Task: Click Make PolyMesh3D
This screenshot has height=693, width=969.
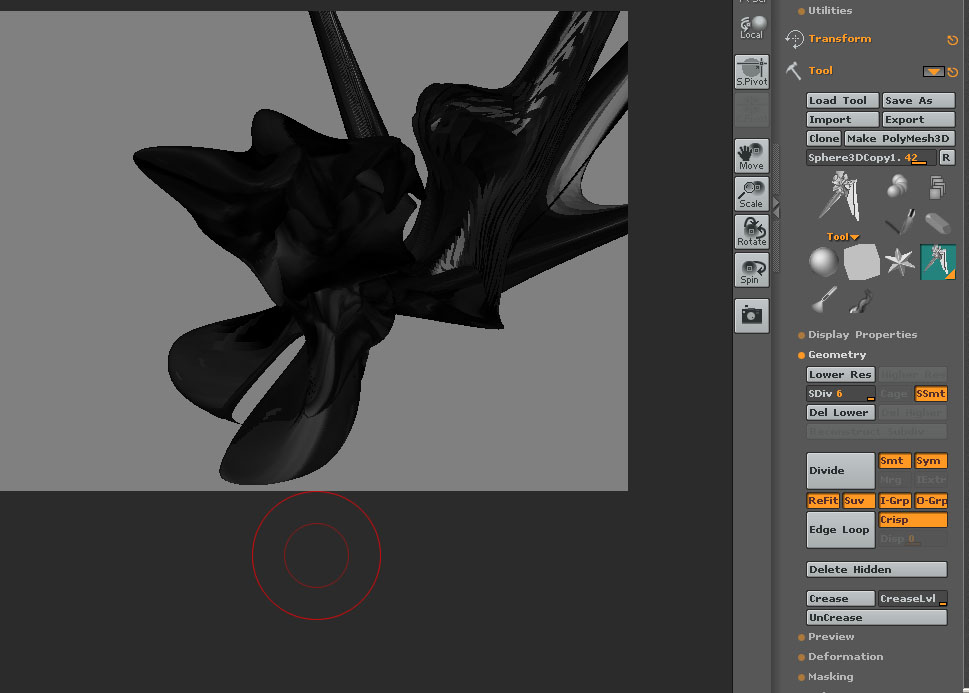Action: coord(900,138)
